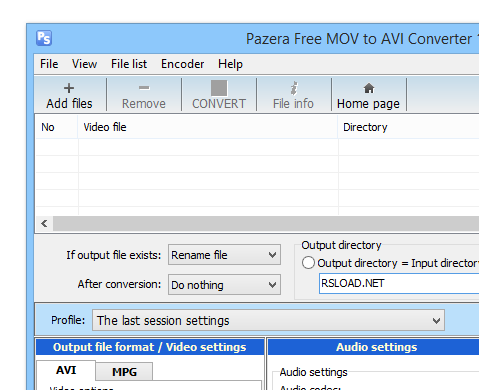Click the 'Output file format / Video settings' header
This screenshot has width=479, height=390.
[x=150, y=347]
